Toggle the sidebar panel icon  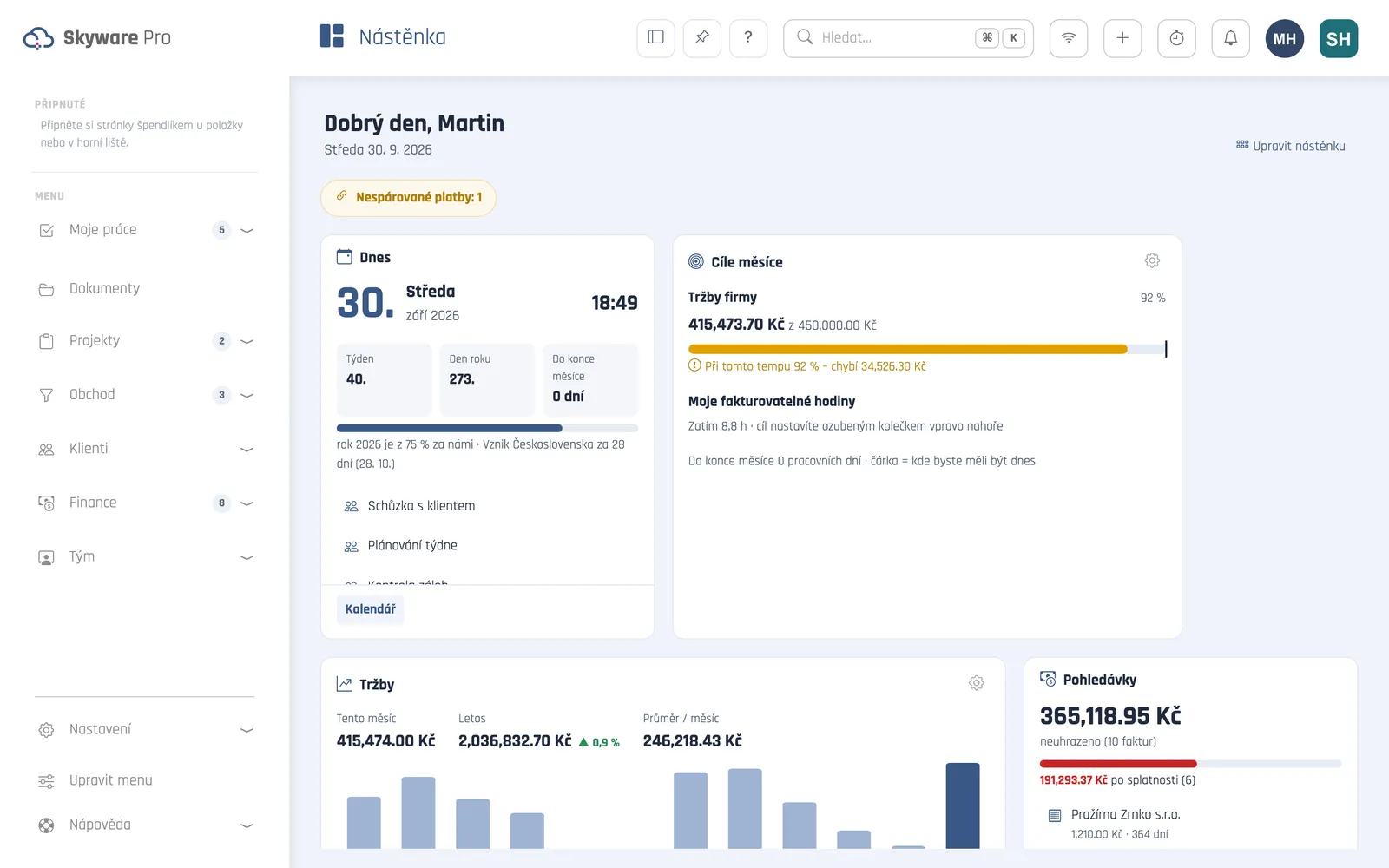655,38
